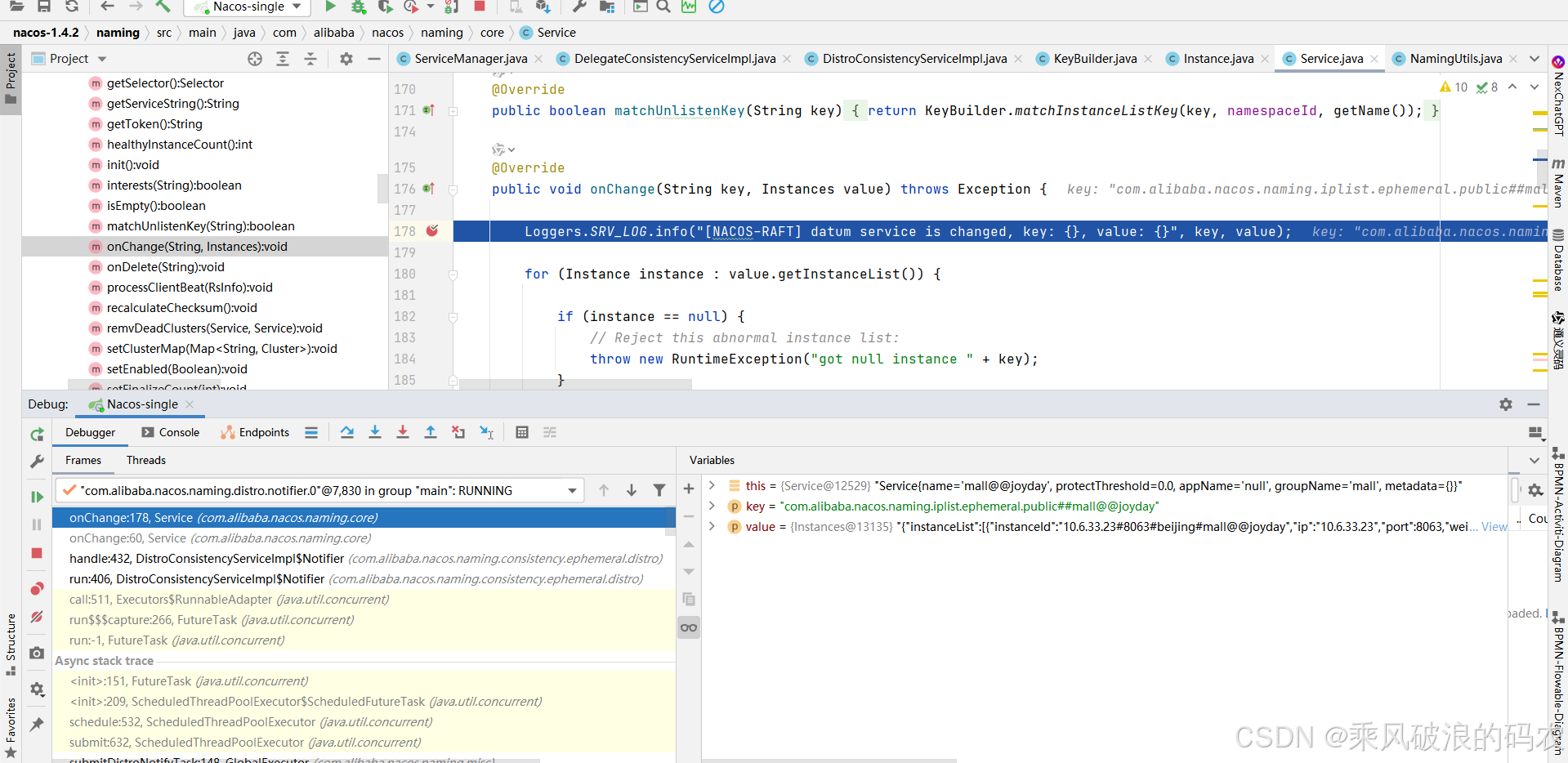This screenshot has height=763, width=1568.
Task: Toggle the glasses watch-view button in Variables
Action: (689, 627)
